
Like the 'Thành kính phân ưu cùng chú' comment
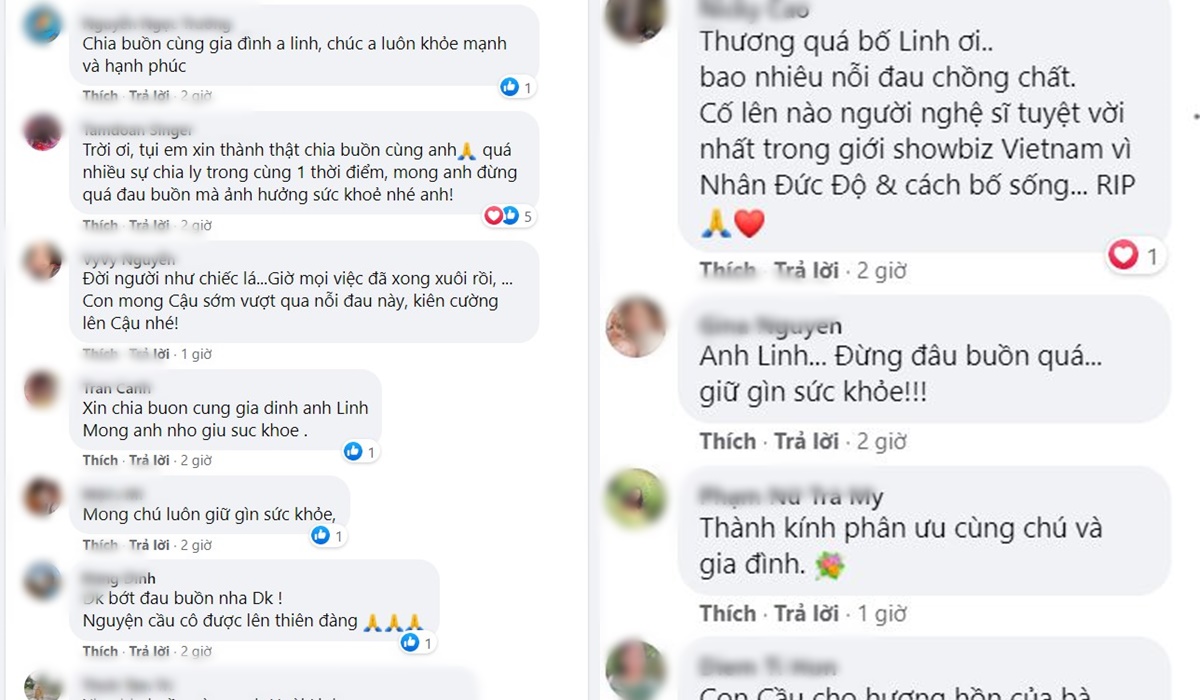(728, 612)
